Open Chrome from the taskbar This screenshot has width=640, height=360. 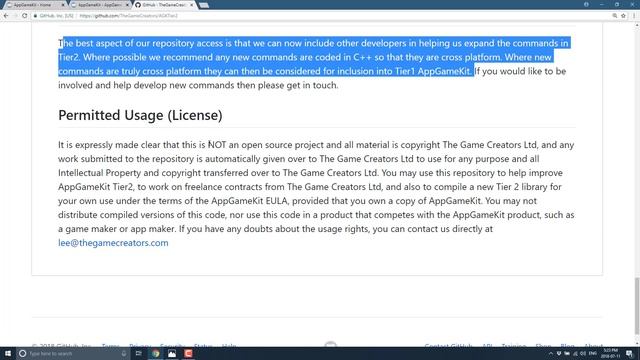tap(156, 353)
